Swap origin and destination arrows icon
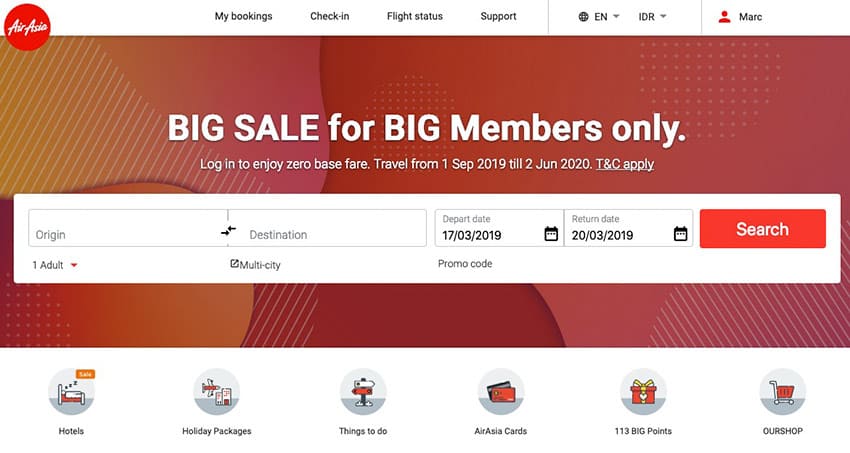 tap(228, 231)
